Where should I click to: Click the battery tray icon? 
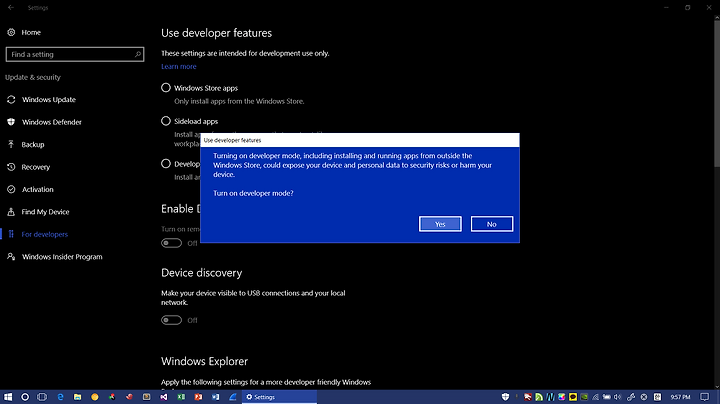(x=607, y=397)
